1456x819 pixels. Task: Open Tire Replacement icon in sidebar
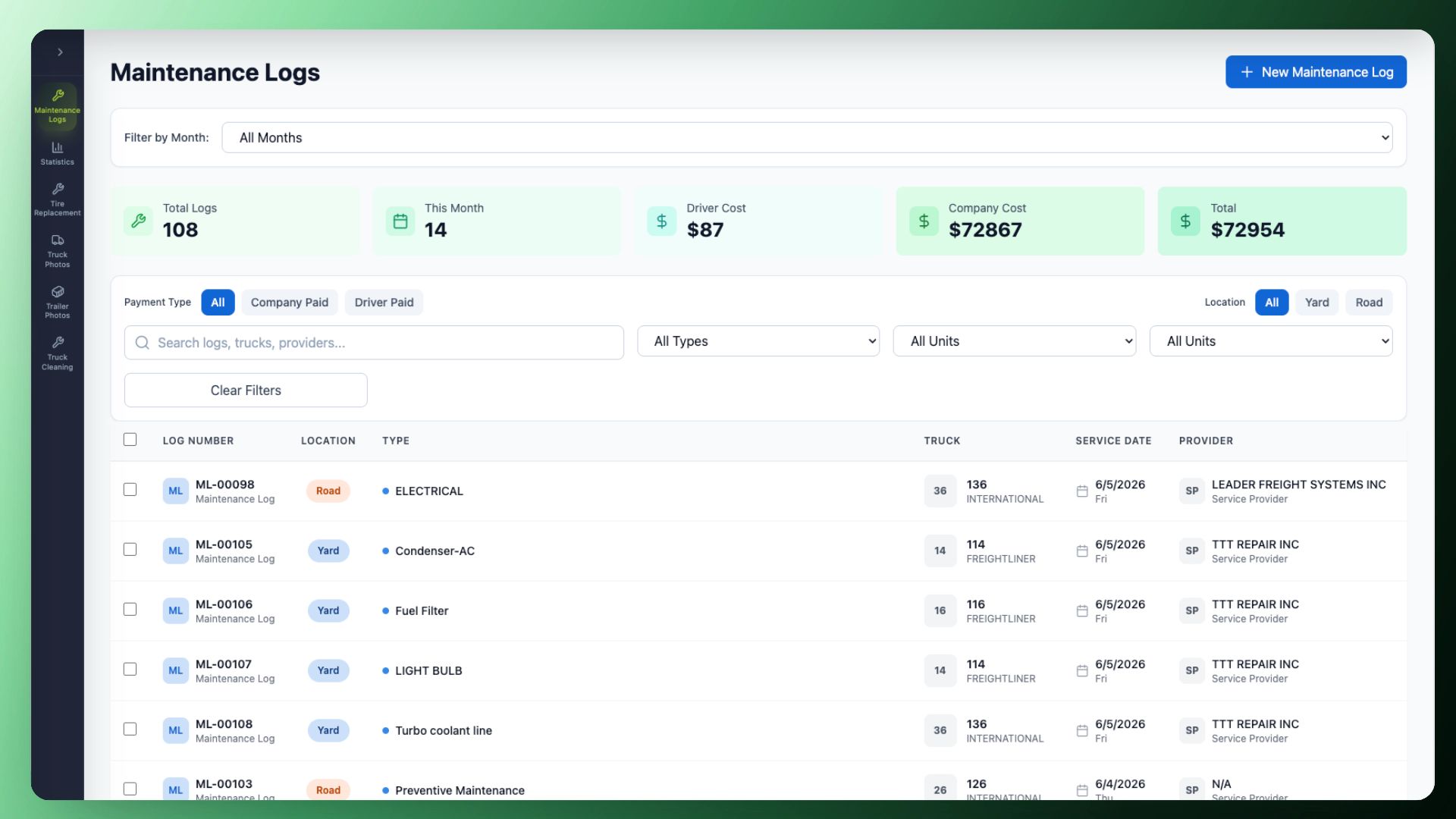pos(58,189)
